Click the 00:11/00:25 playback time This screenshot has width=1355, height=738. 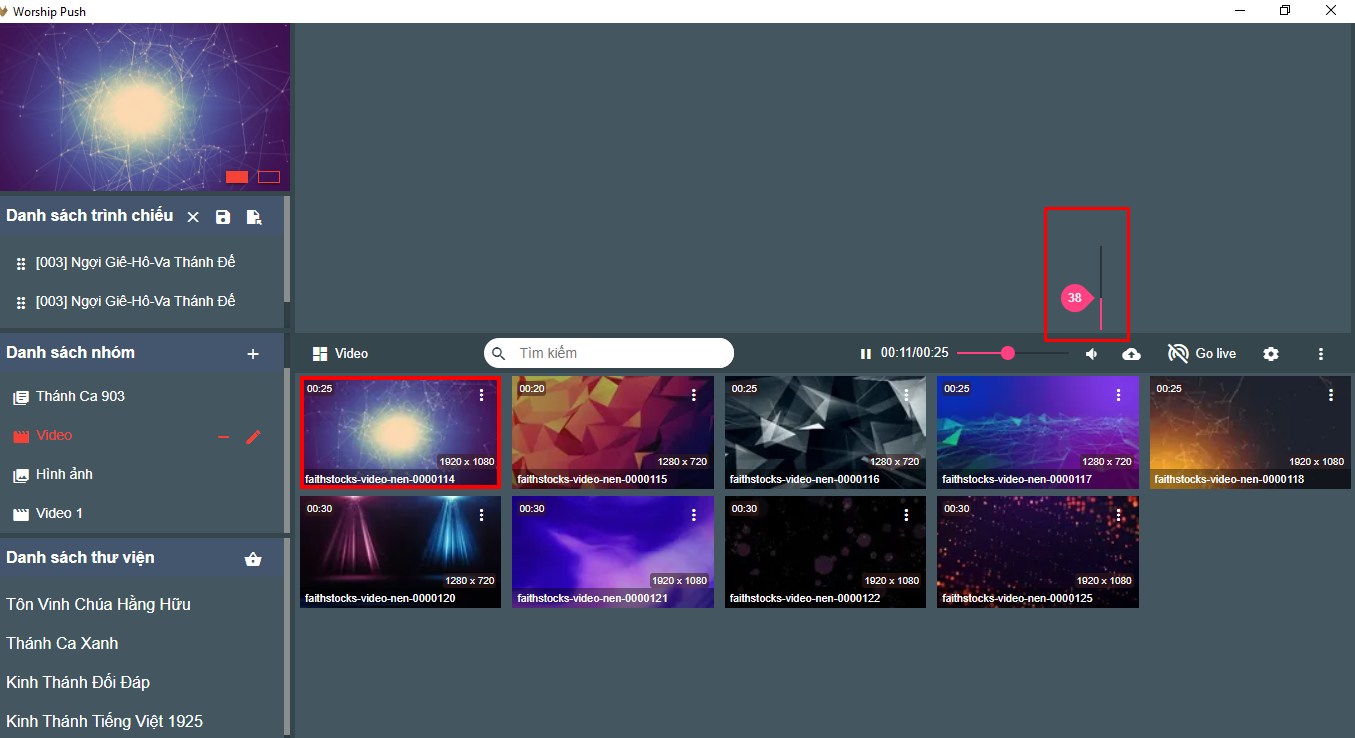pos(914,354)
